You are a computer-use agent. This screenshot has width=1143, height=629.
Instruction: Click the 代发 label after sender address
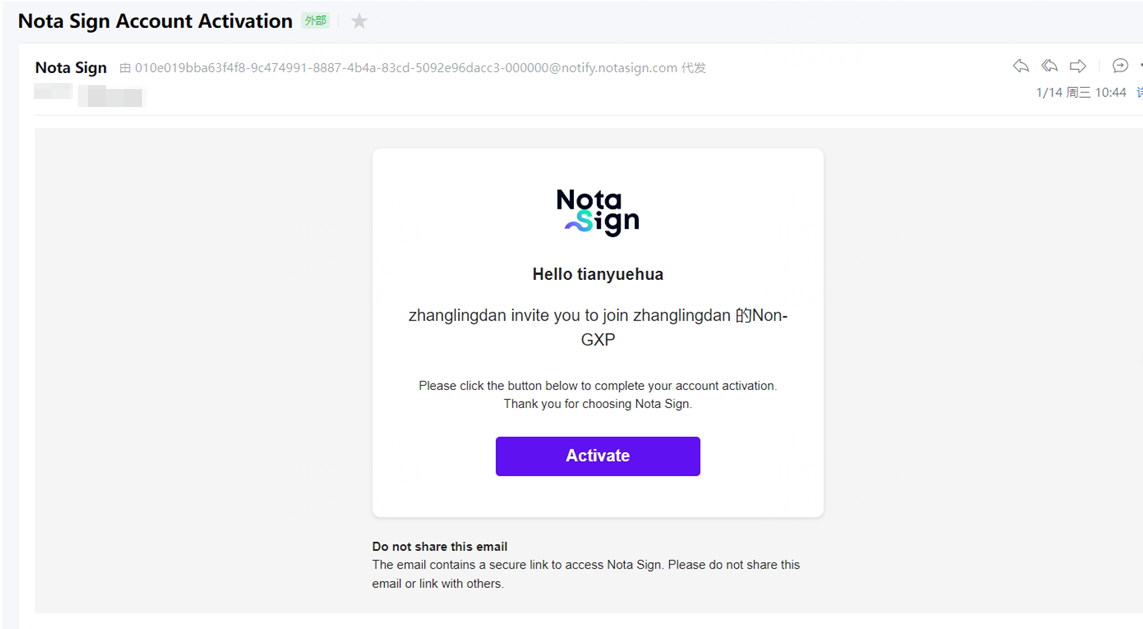click(x=694, y=68)
